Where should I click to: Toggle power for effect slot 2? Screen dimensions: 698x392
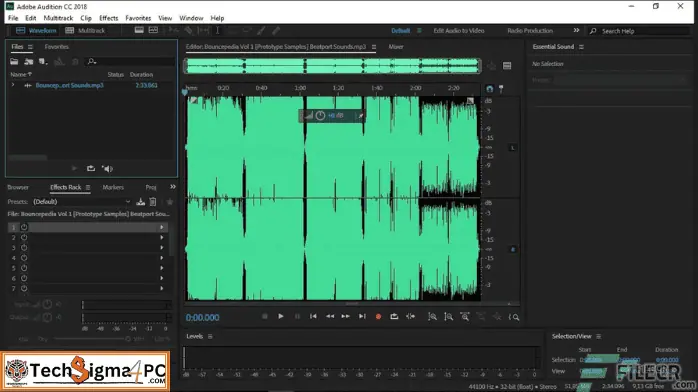(x=24, y=238)
